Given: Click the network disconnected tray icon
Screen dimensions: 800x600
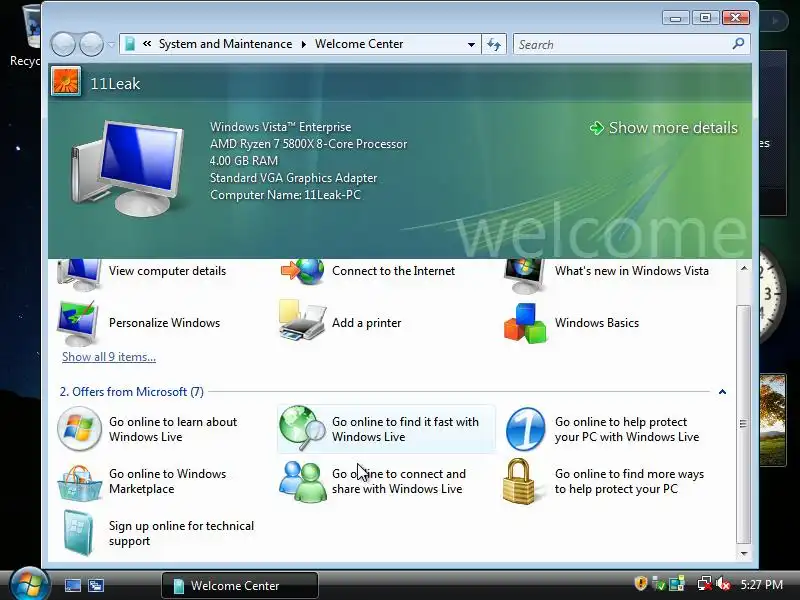Looking at the screenshot, I should tap(705, 584).
